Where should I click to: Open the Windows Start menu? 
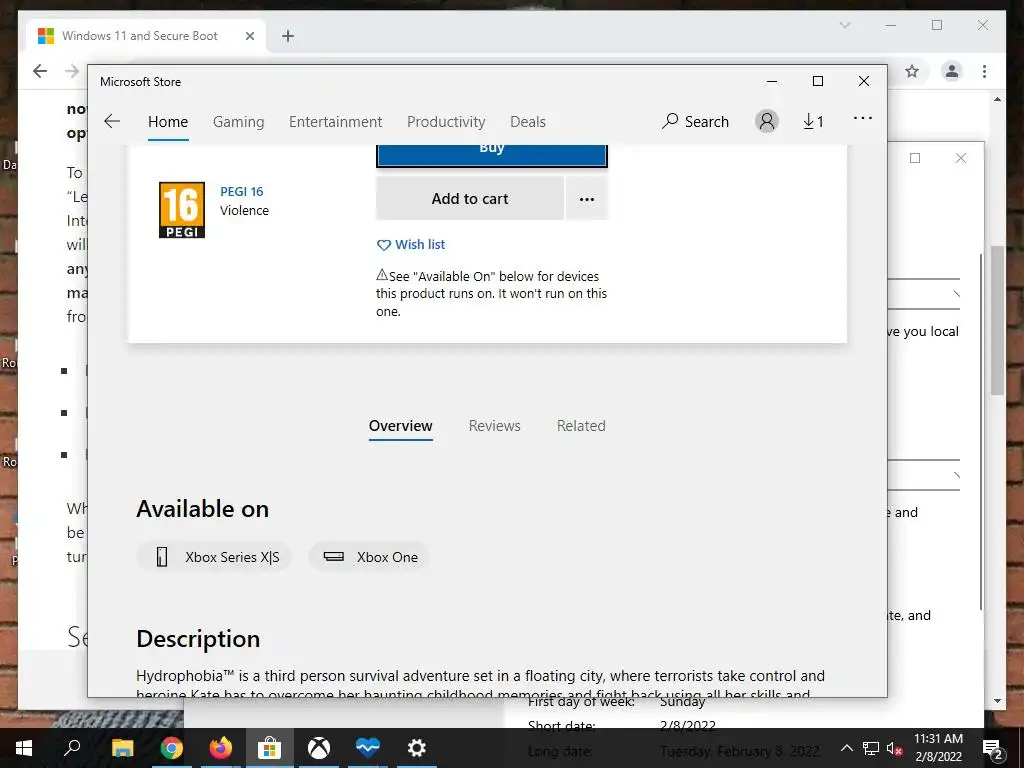[24, 748]
